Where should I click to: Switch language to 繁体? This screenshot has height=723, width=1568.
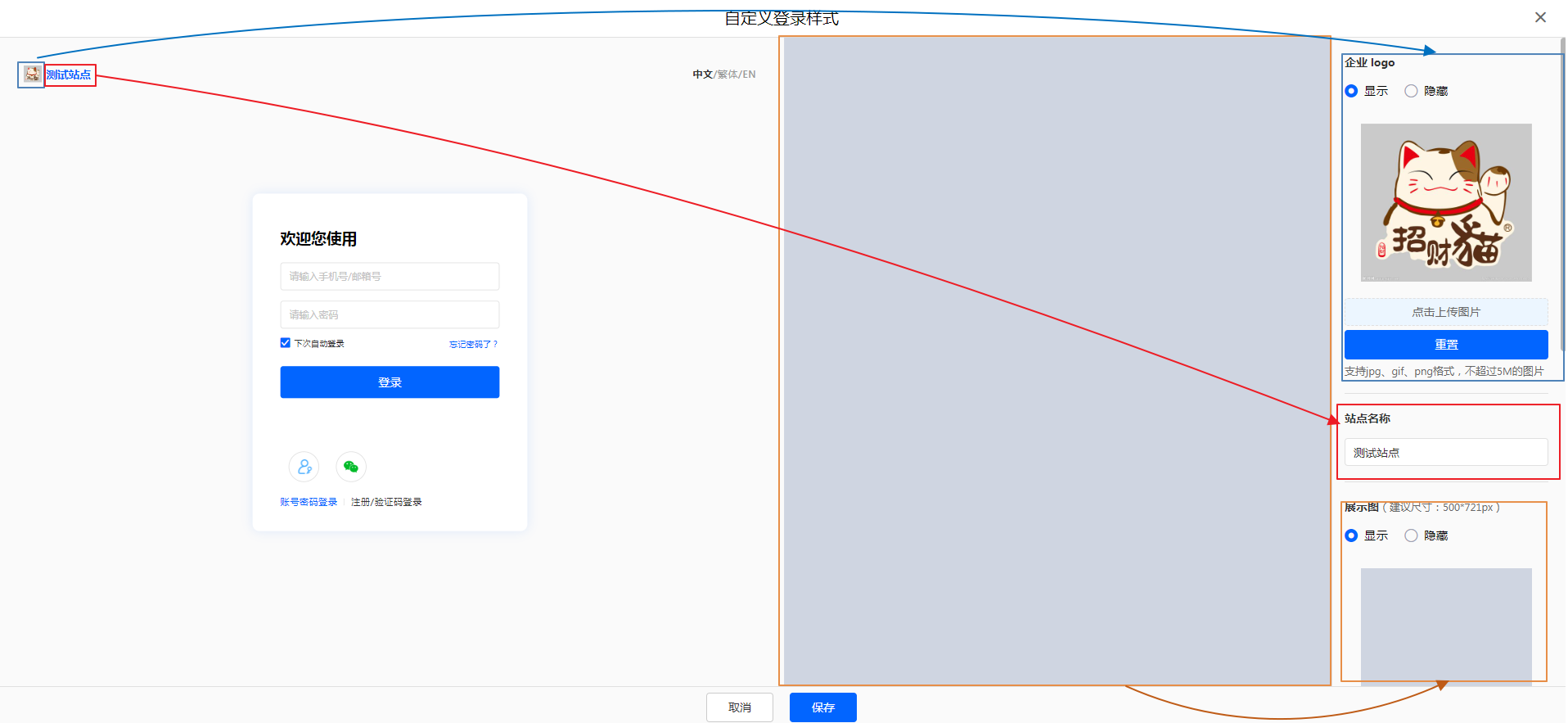727,75
